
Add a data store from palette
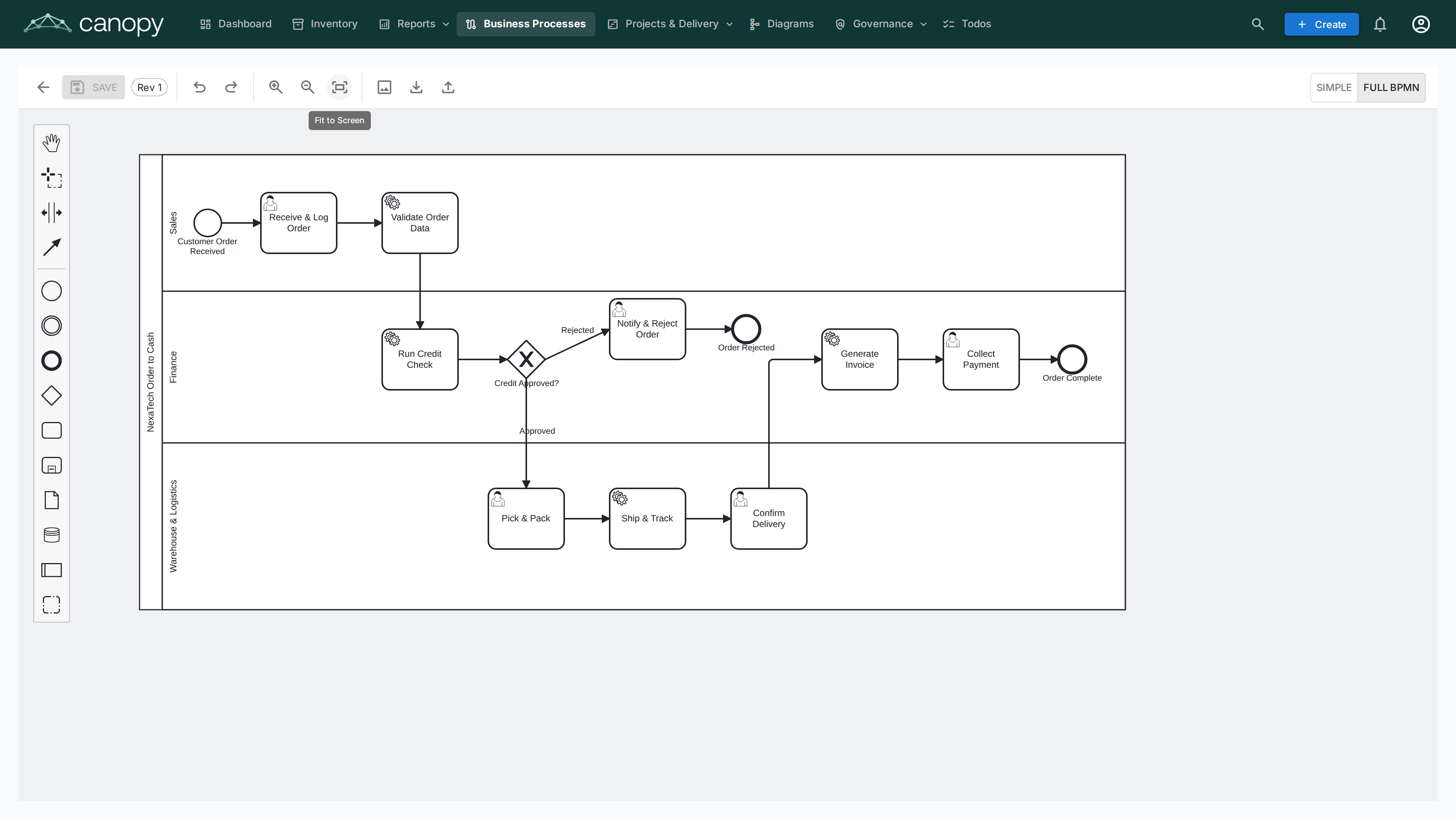click(52, 535)
